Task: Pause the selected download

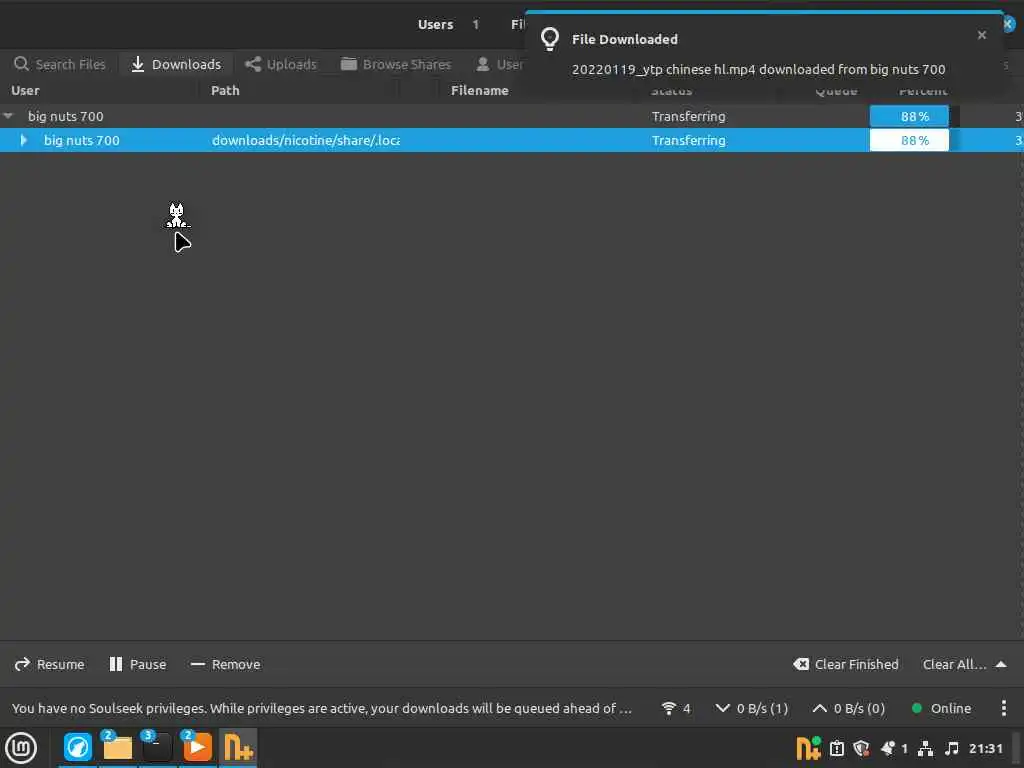Action: tap(138, 664)
